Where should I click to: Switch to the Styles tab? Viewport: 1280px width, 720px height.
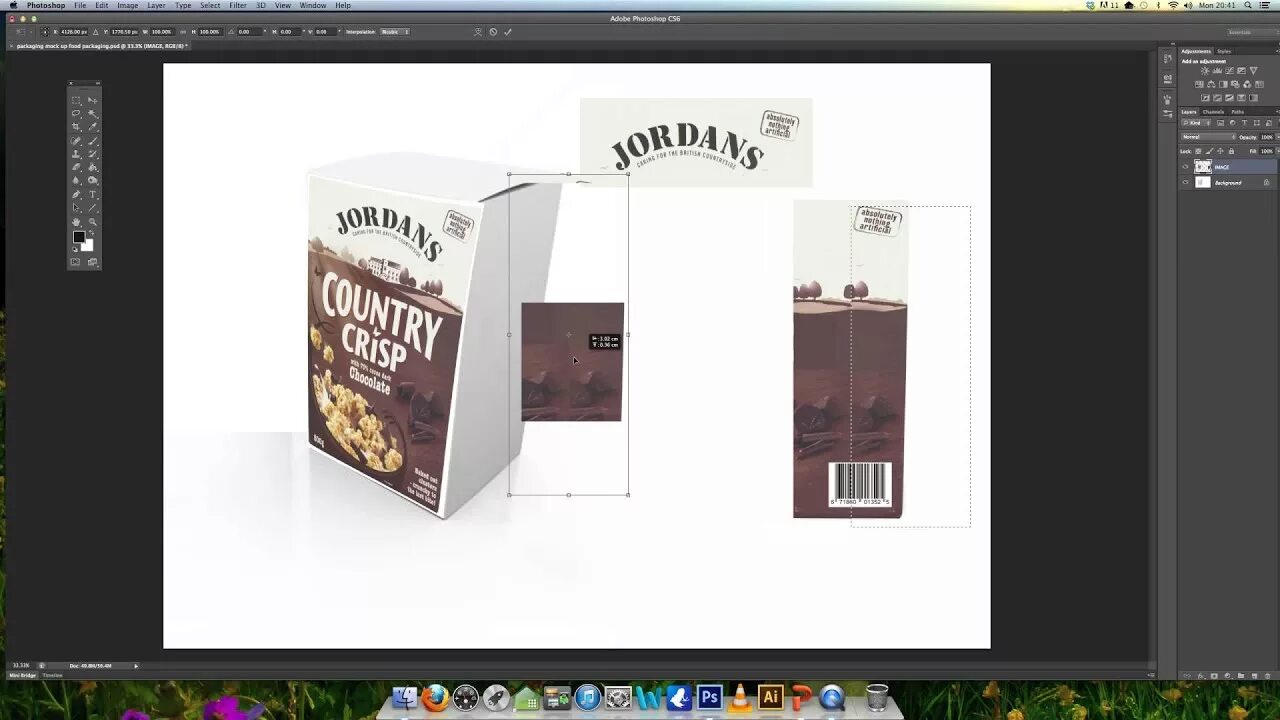(x=1224, y=51)
